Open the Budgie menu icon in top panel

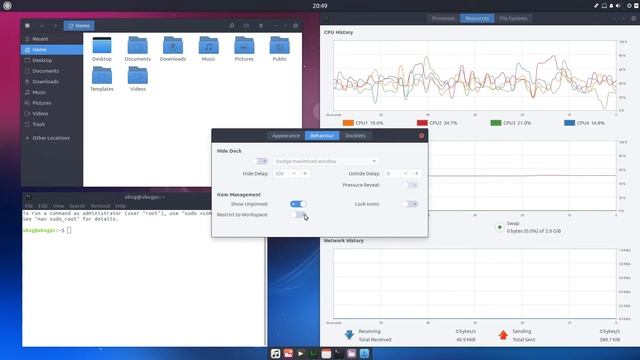pos(7,6)
